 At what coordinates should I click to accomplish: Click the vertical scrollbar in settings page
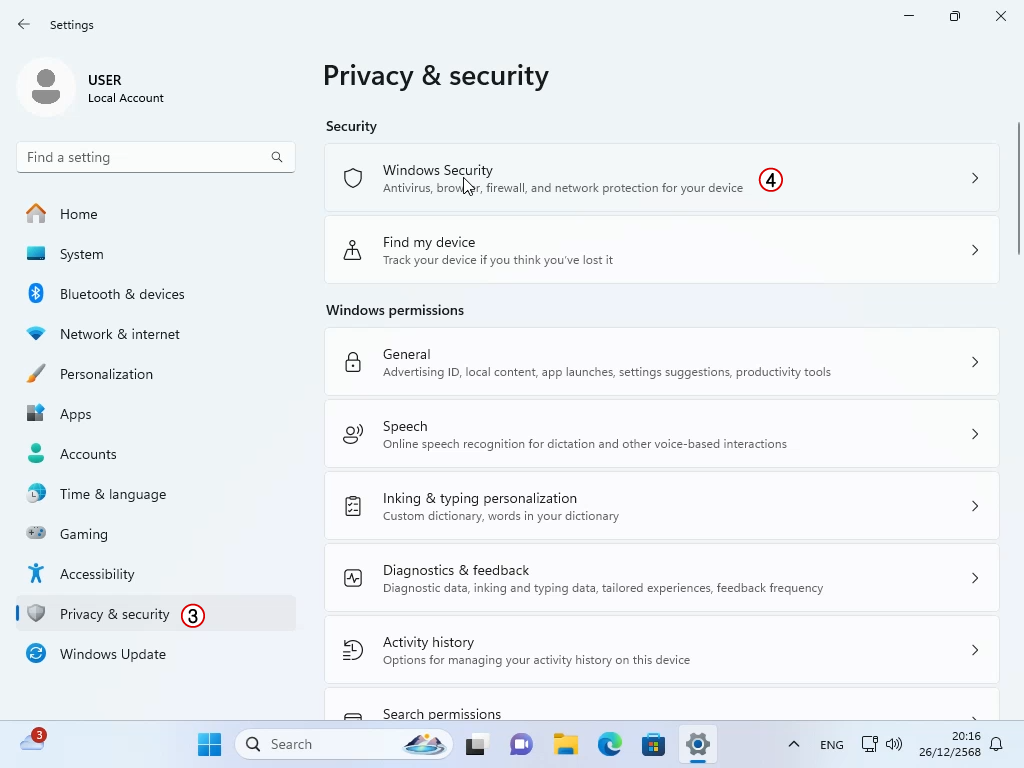tap(1019, 190)
